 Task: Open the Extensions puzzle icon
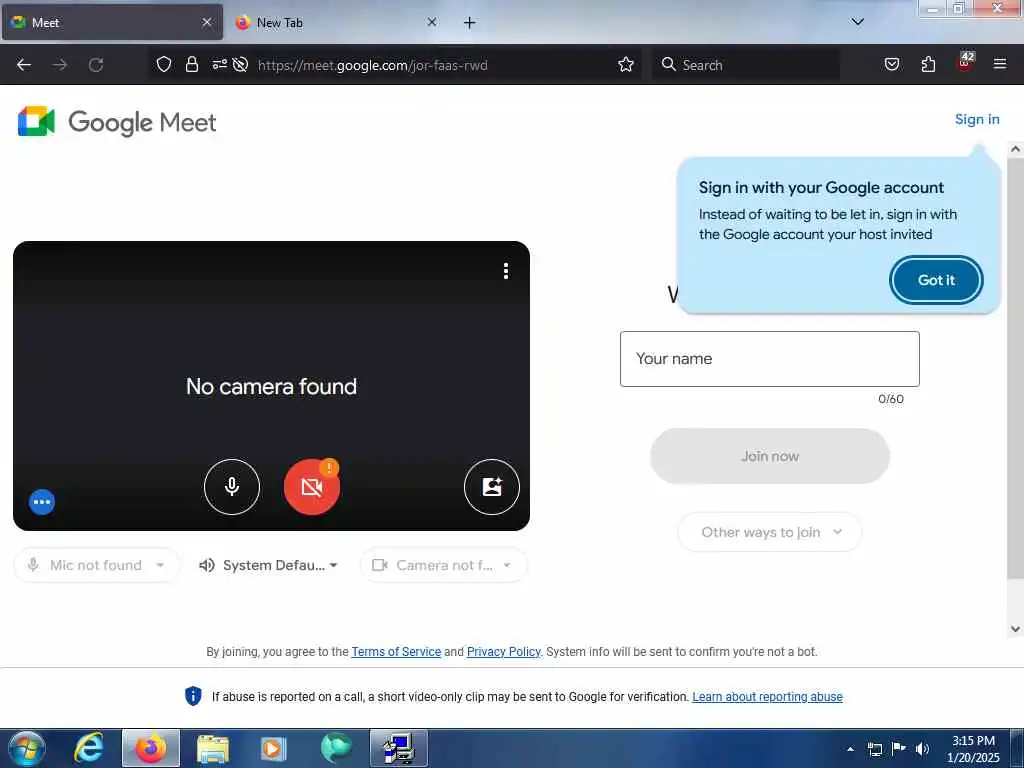pos(928,64)
